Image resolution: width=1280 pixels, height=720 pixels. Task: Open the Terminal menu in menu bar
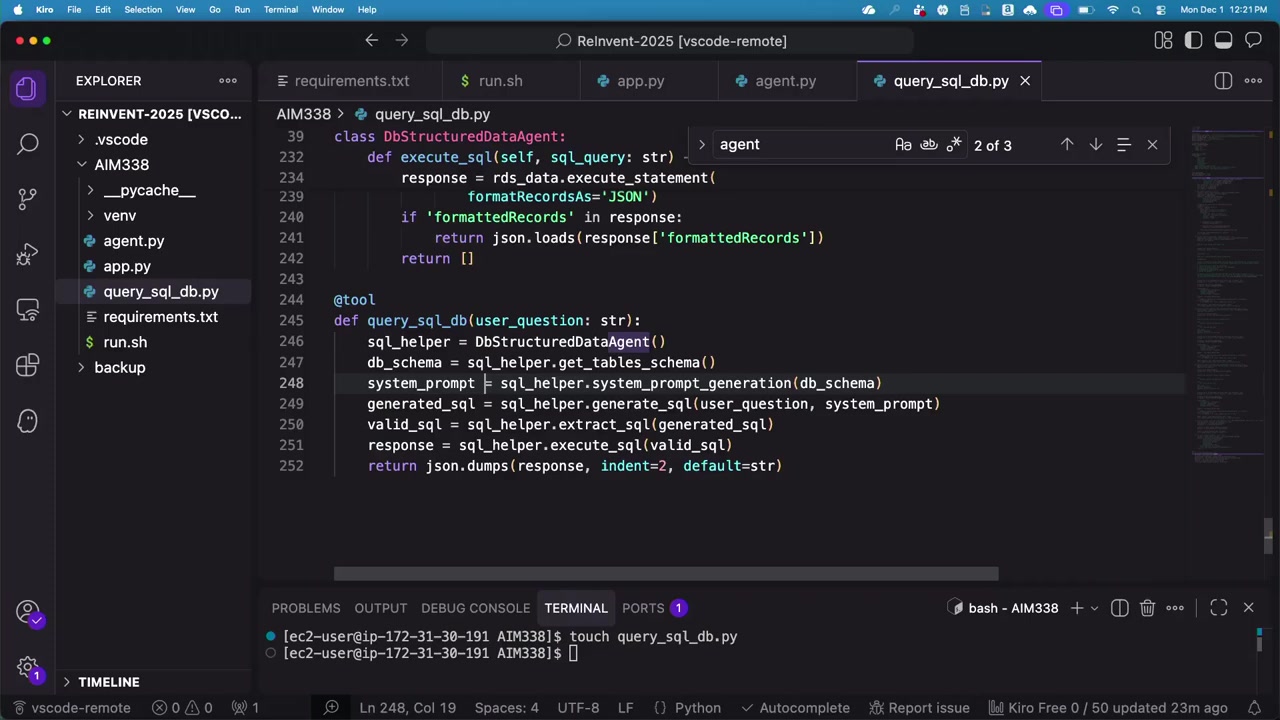(280, 10)
